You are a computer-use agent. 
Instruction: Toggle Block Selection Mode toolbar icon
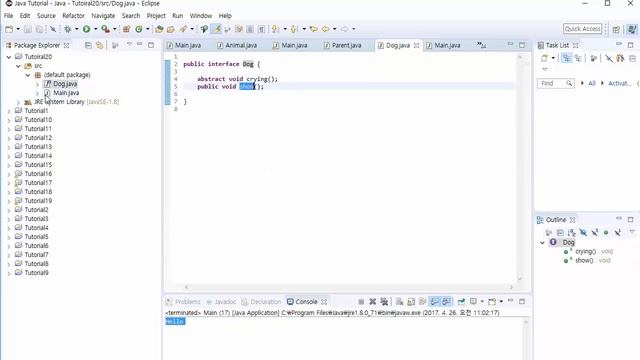click(250, 29)
